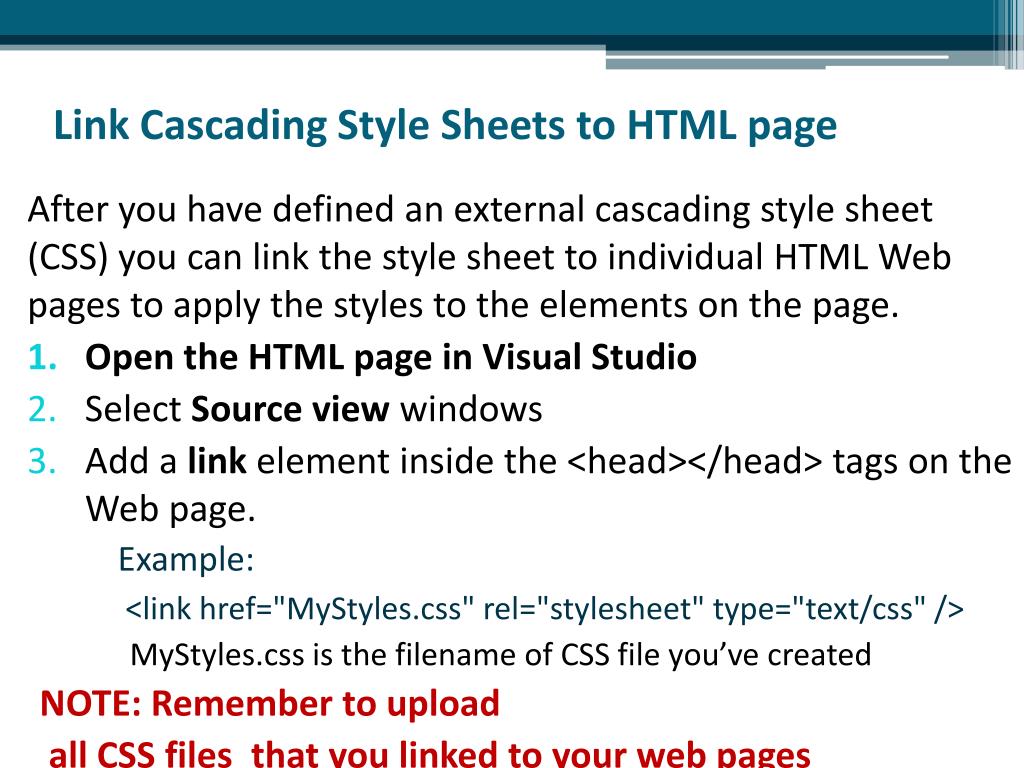Click the red line "all CSS files that you linked to your web pages"
1024x768 pixels.
(x=429, y=753)
